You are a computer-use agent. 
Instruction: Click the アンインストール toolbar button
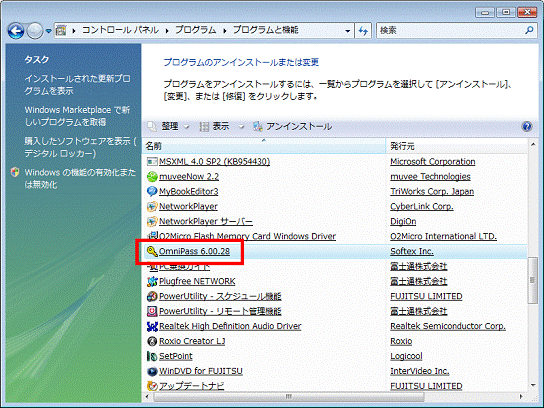292,127
